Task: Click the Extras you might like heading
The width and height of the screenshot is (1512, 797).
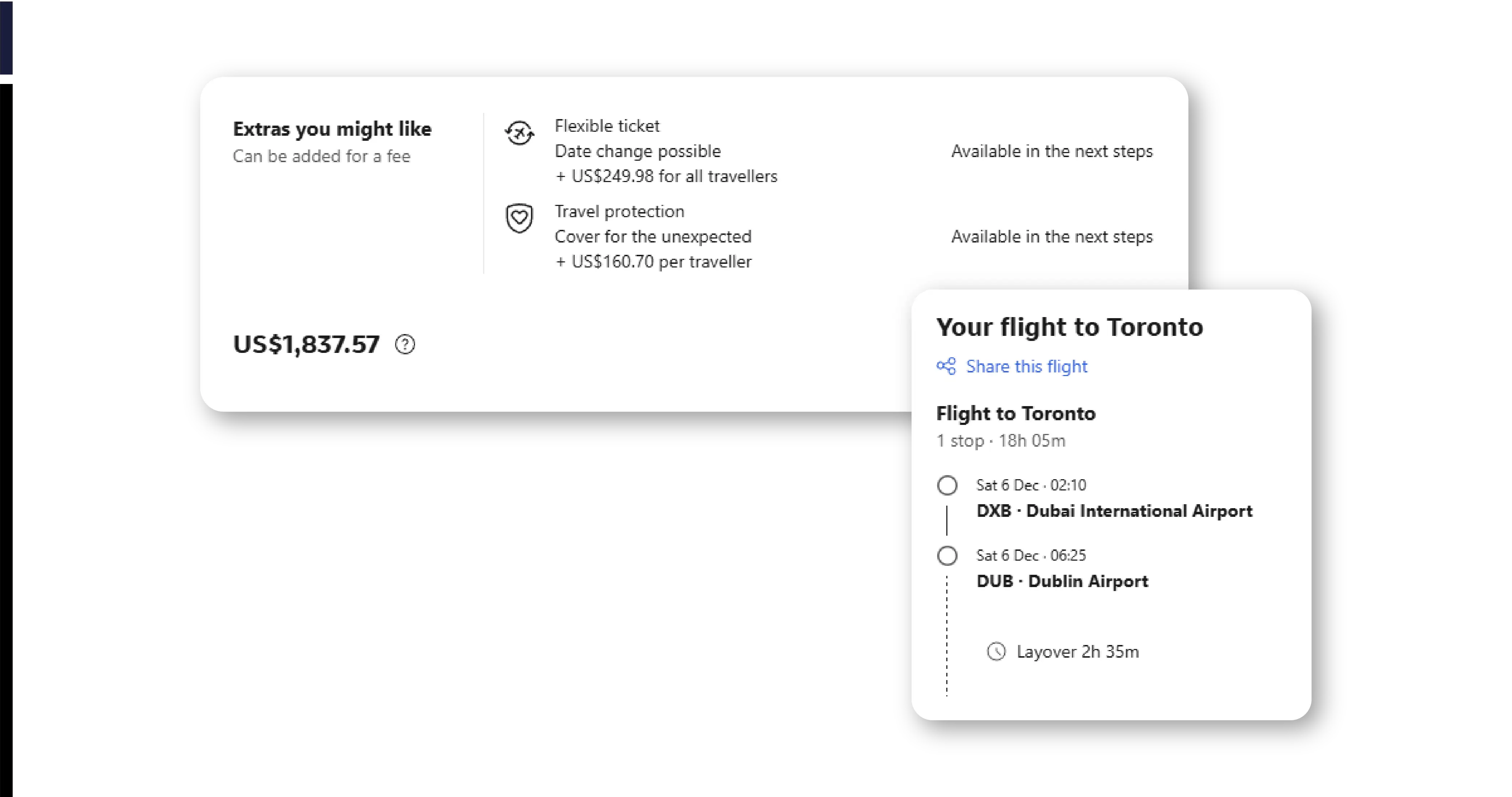Action: tap(332, 129)
